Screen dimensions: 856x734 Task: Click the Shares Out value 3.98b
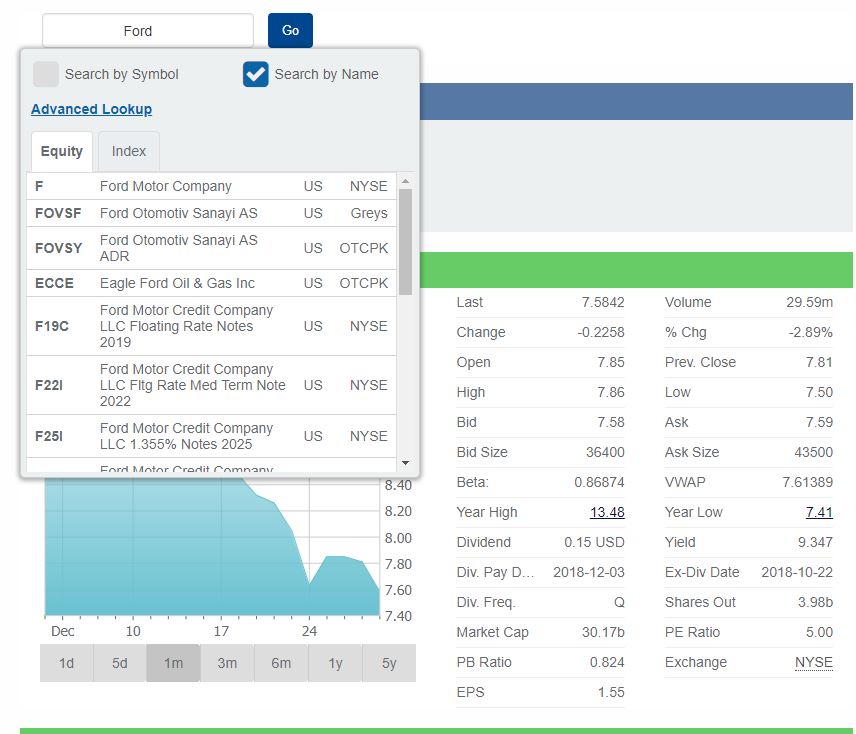815,602
